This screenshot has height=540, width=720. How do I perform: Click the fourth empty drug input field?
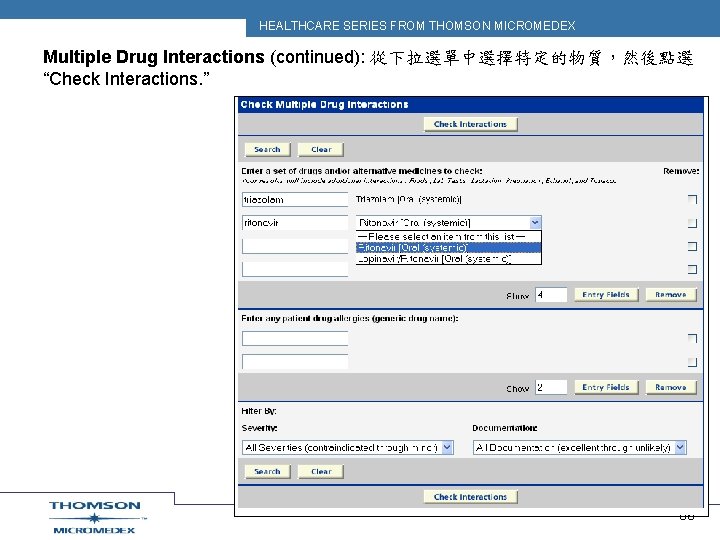295,269
